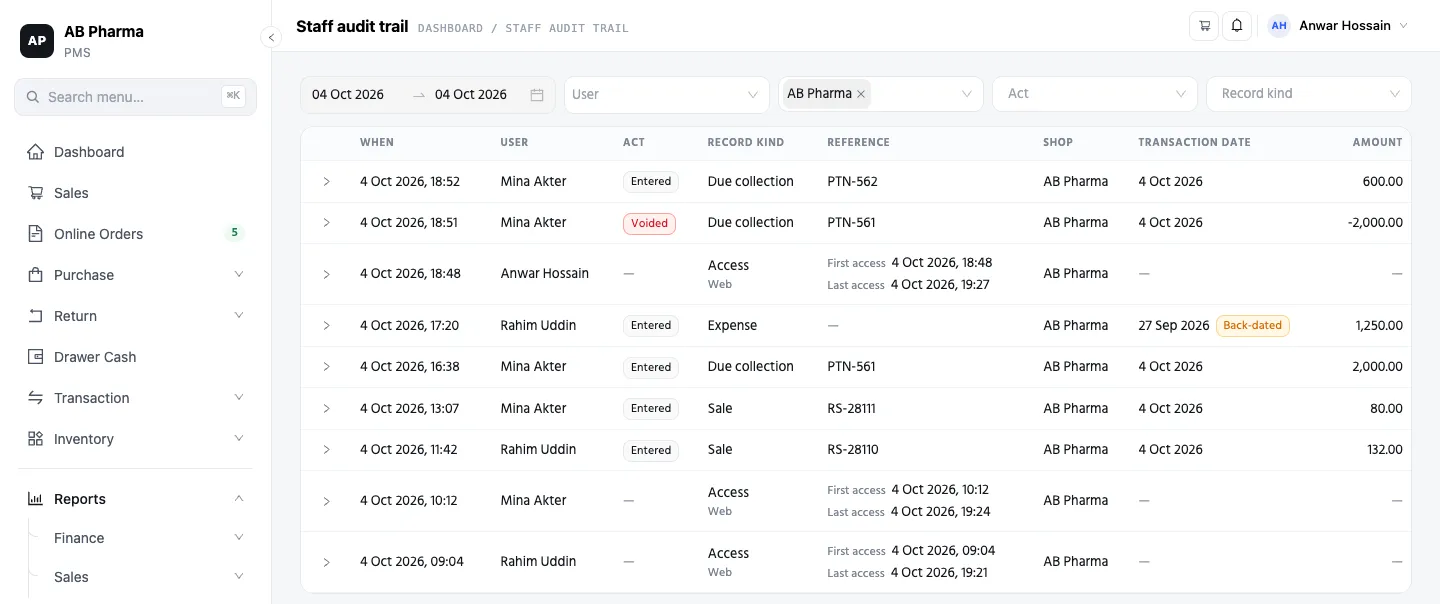Image resolution: width=1440 pixels, height=604 pixels.
Task: Click reference RS-28111
Action: coord(853,409)
